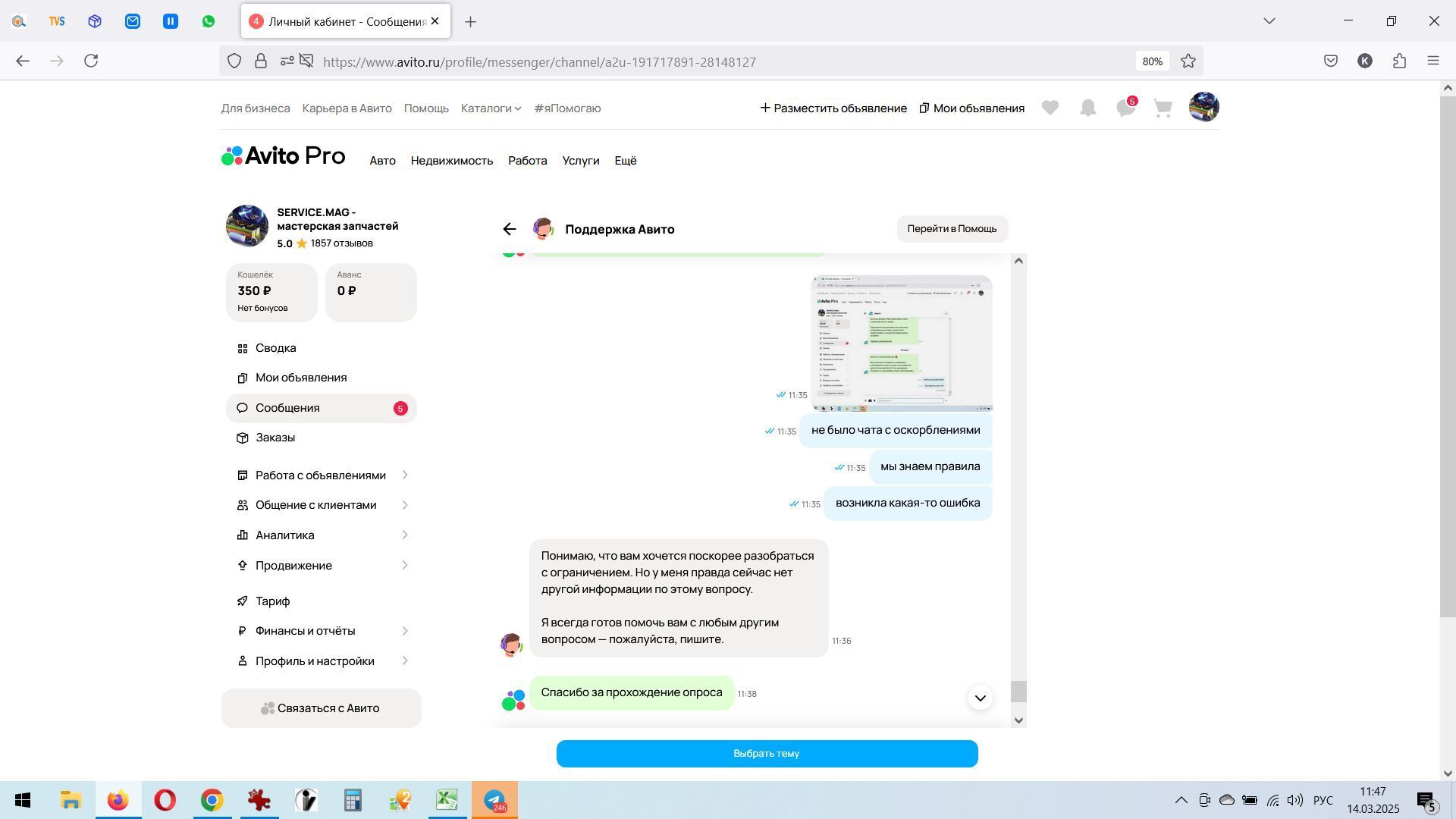Open the favorites heart icon

point(1050,108)
